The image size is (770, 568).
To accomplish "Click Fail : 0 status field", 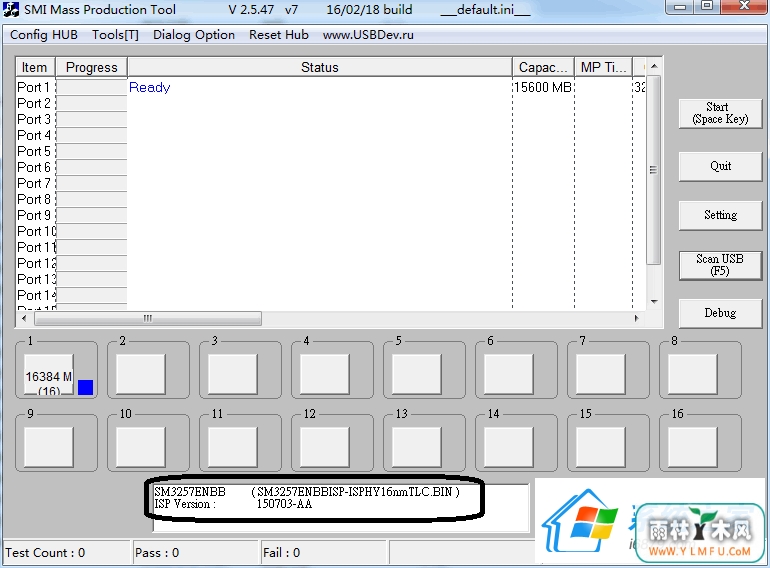I will (324, 553).
